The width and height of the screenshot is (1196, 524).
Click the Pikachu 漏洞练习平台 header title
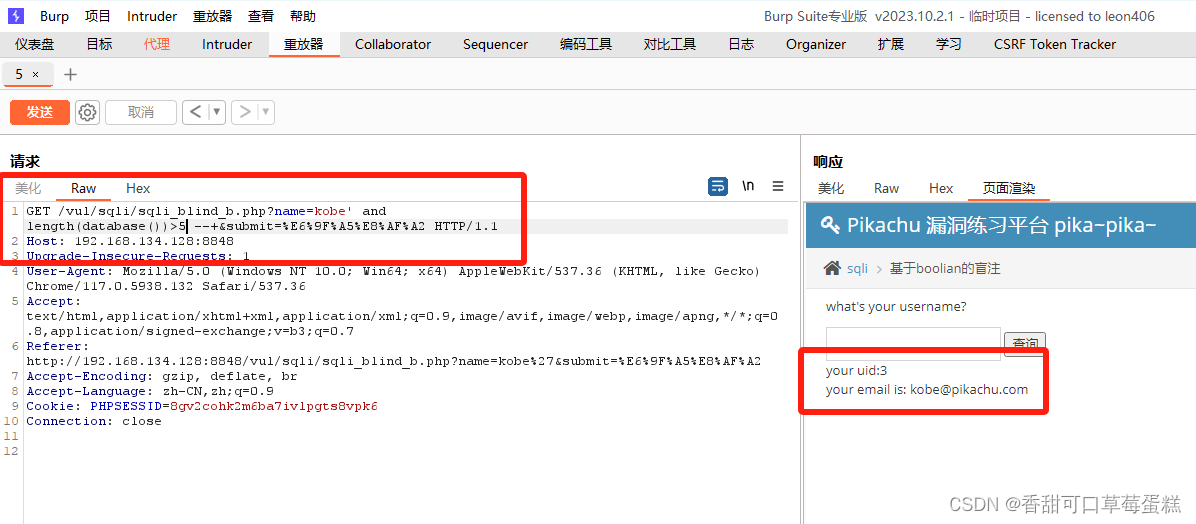click(1001, 225)
